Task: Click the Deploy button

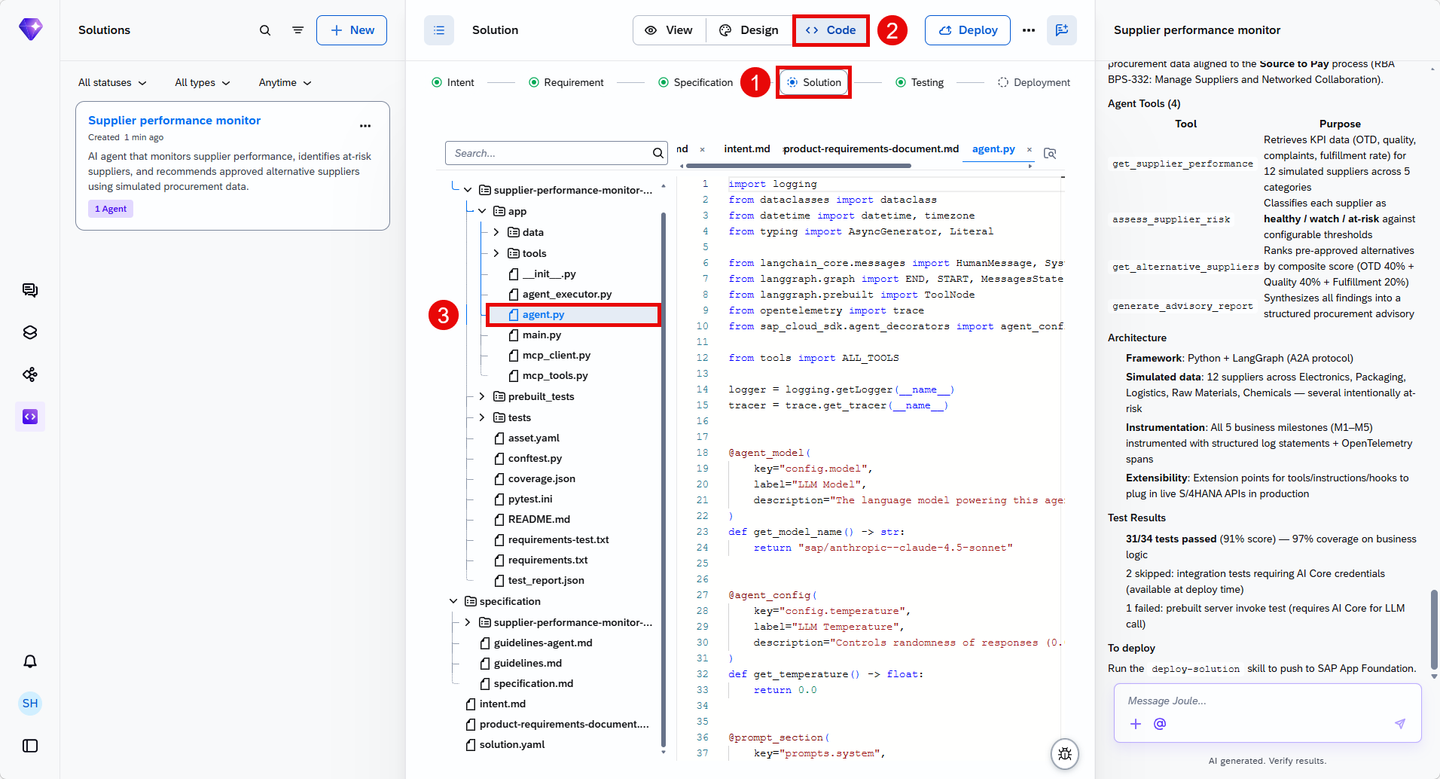Action: (967, 30)
